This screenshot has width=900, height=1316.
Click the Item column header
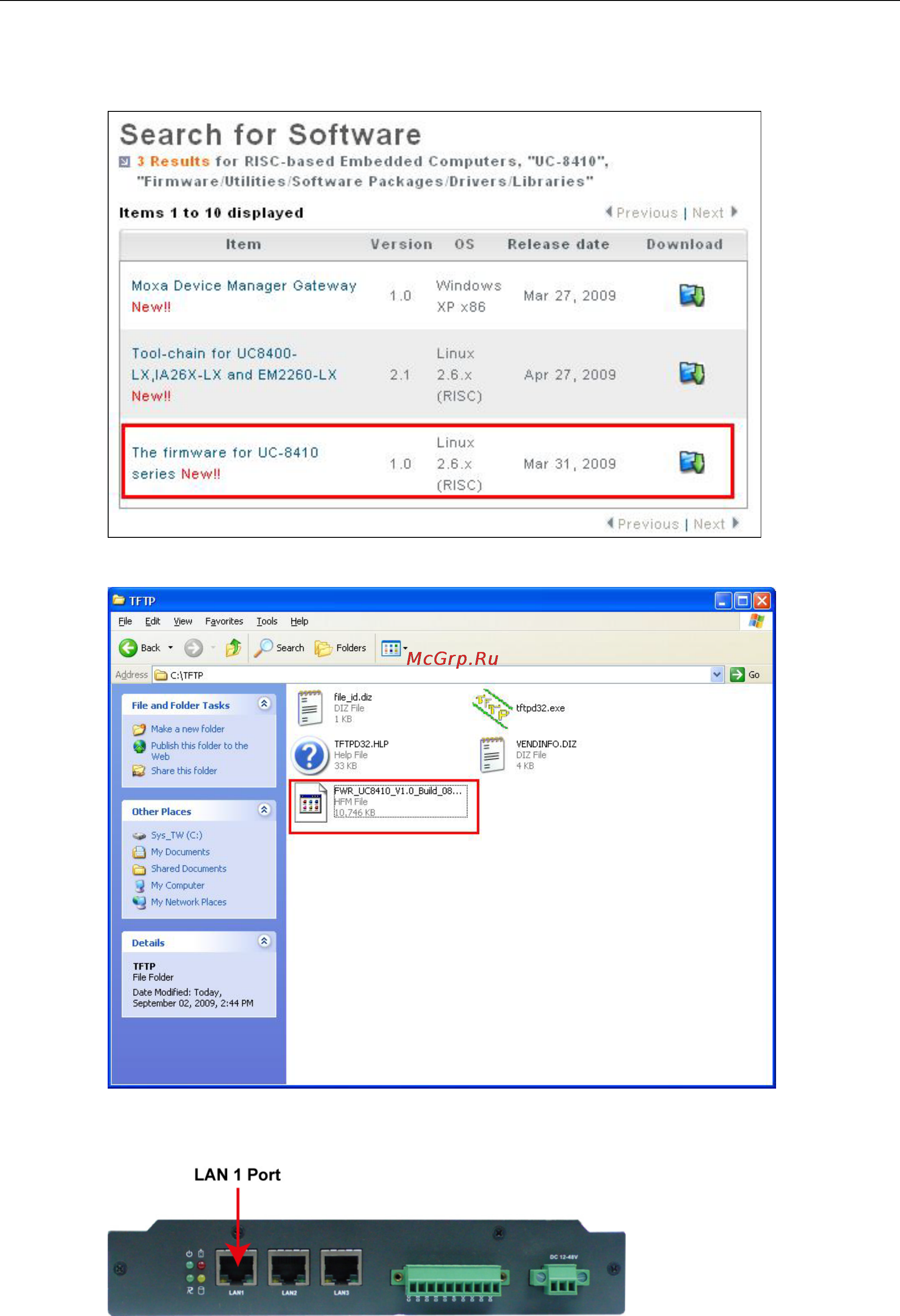tap(244, 244)
